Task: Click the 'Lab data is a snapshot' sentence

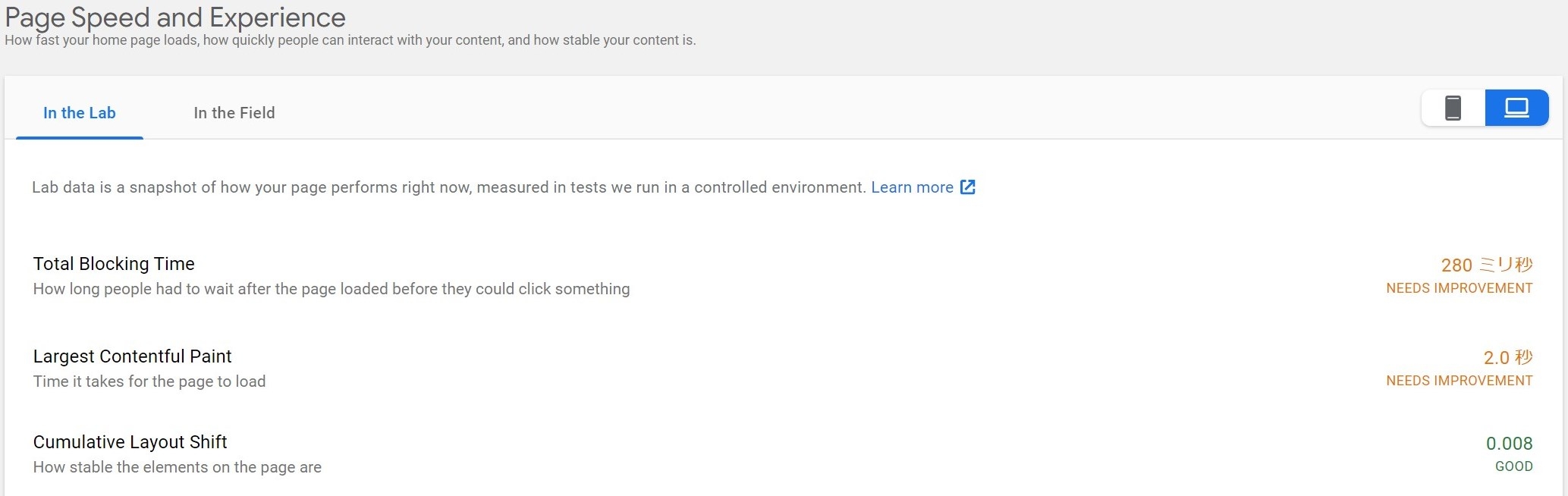Action: coord(448,187)
